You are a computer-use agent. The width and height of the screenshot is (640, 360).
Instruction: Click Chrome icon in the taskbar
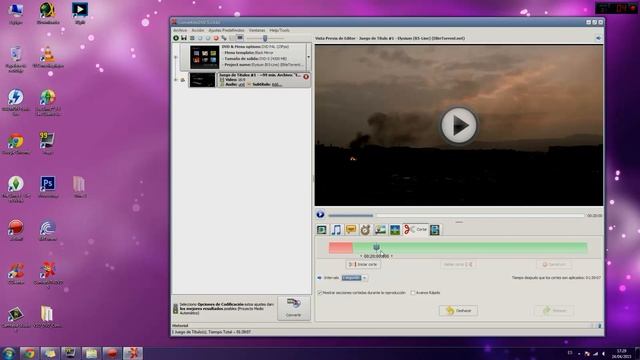(29, 353)
